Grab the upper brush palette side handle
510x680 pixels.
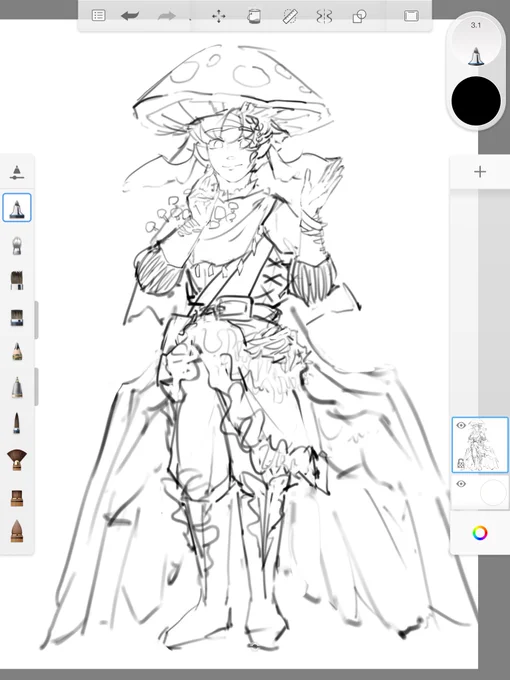coord(36,320)
